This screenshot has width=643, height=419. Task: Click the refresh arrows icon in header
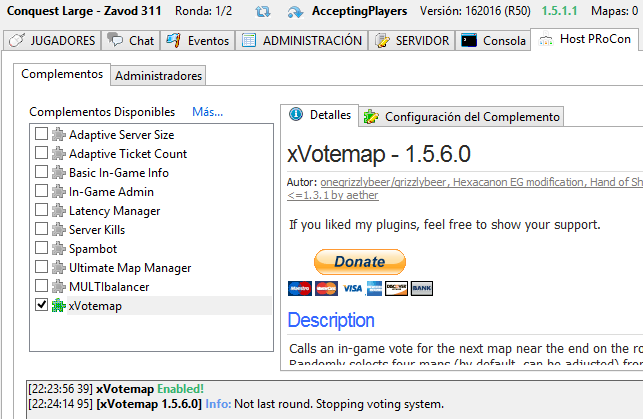[263, 13]
